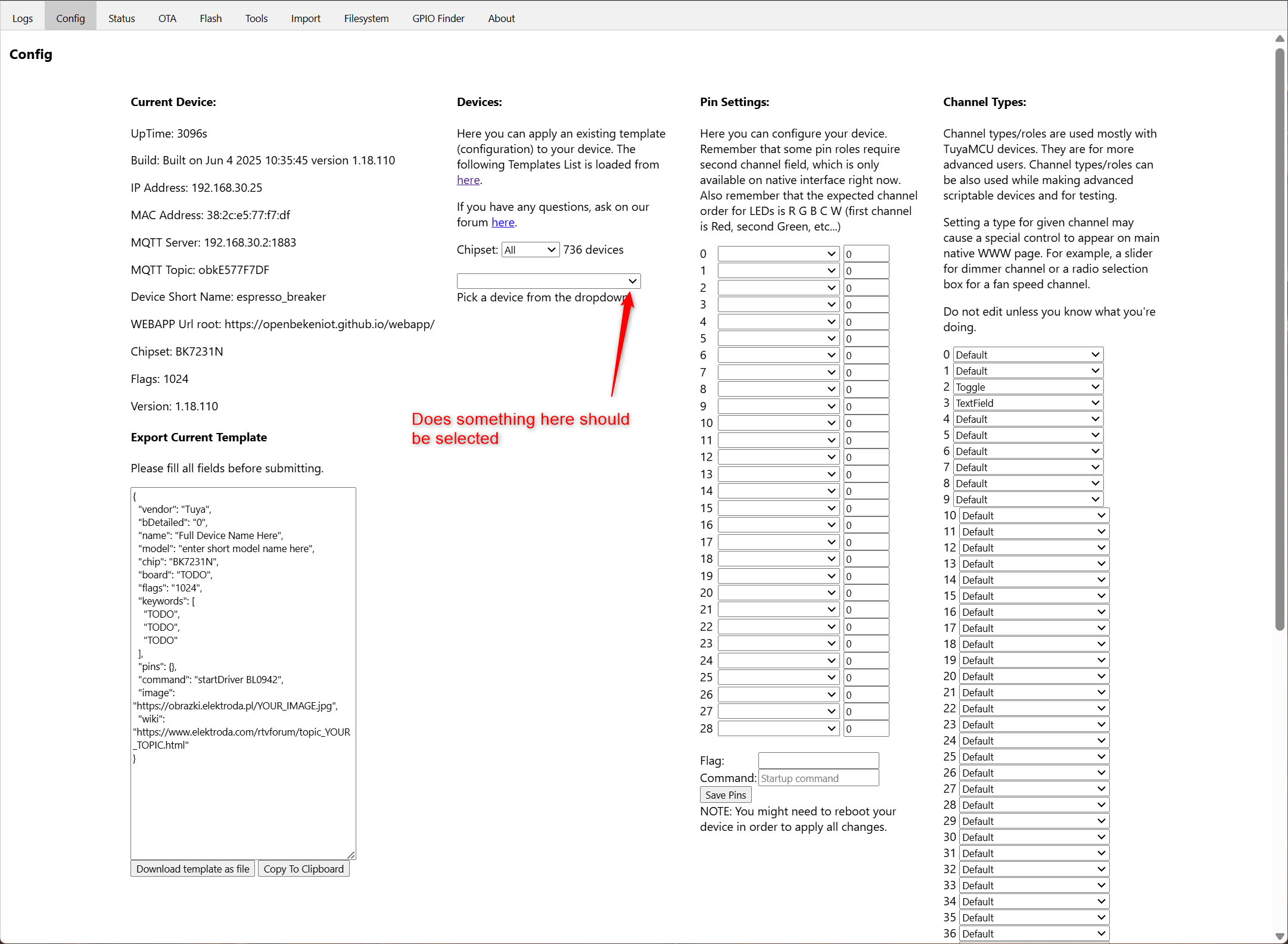
Task: Click the "IP Address: 192.168.30.25" text
Action: 197,188
